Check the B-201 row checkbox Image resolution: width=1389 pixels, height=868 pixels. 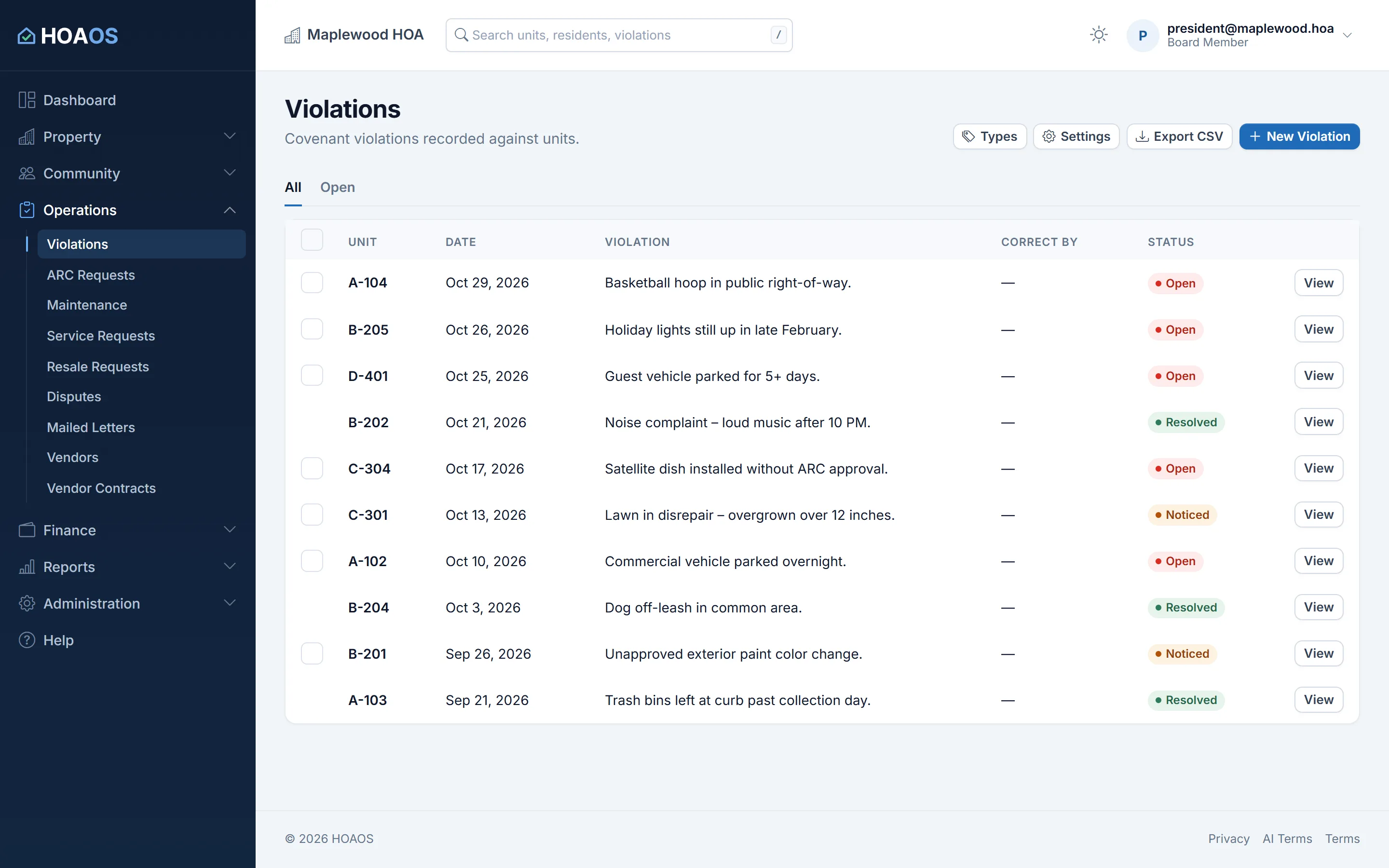(x=312, y=653)
